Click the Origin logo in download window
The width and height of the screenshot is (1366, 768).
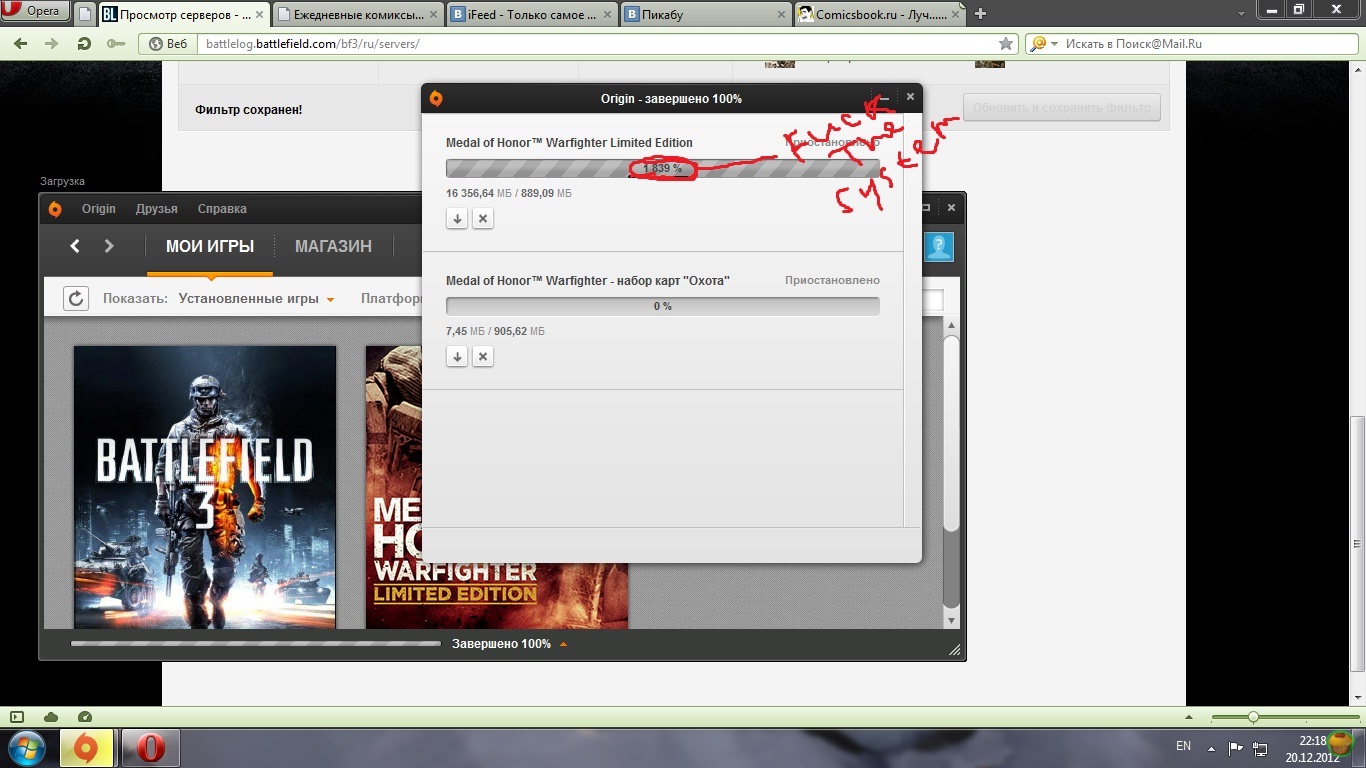tap(436, 98)
